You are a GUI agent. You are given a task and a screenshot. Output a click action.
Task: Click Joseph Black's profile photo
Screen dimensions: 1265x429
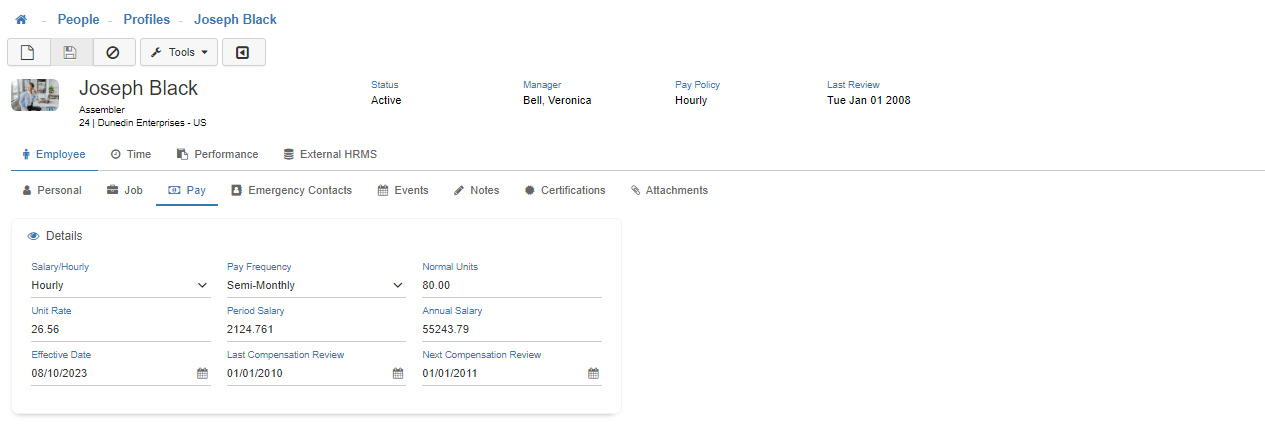click(35, 95)
